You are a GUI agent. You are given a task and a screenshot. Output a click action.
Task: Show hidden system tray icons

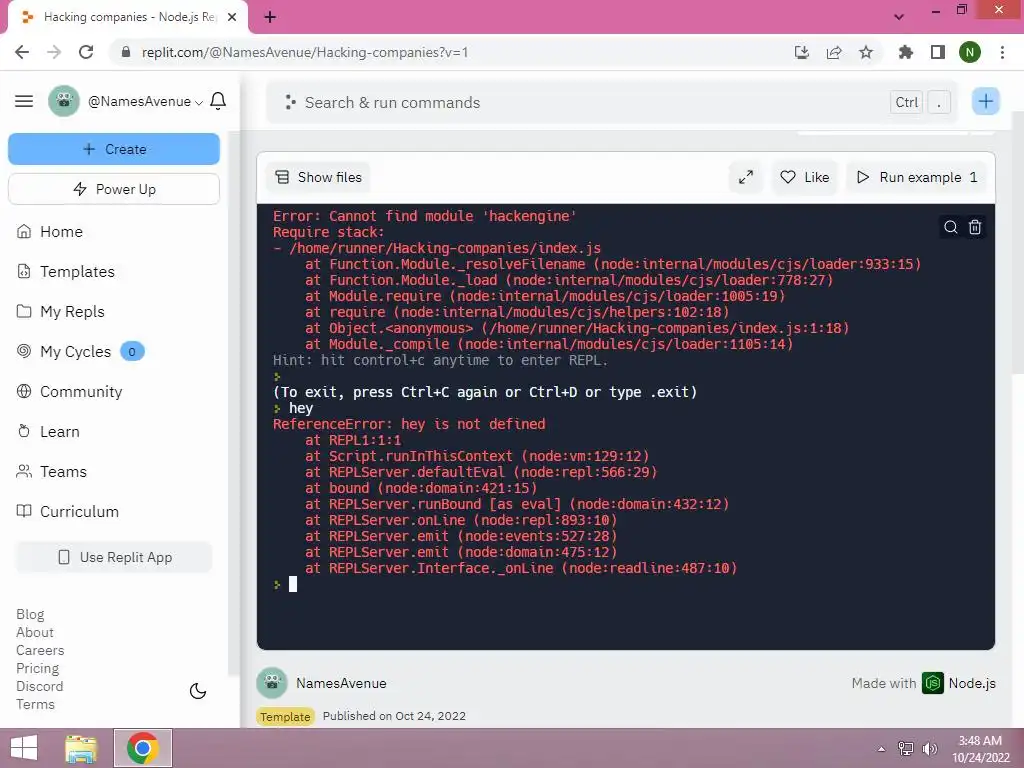[x=881, y=749]
